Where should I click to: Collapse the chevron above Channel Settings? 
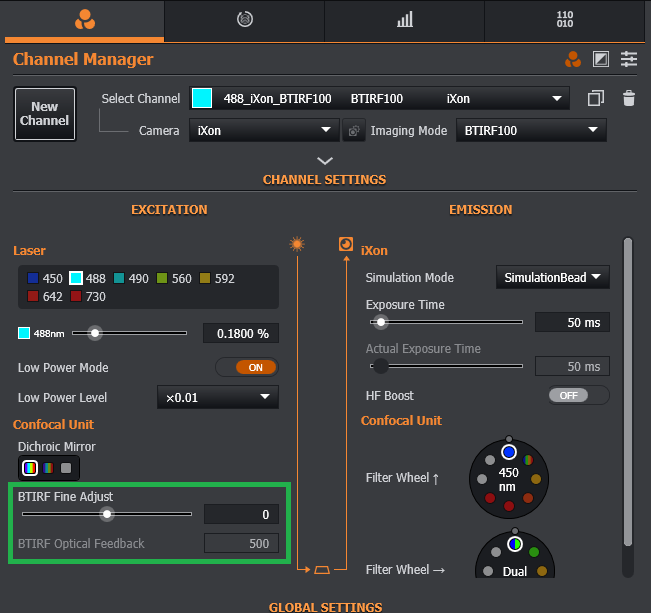324,160
